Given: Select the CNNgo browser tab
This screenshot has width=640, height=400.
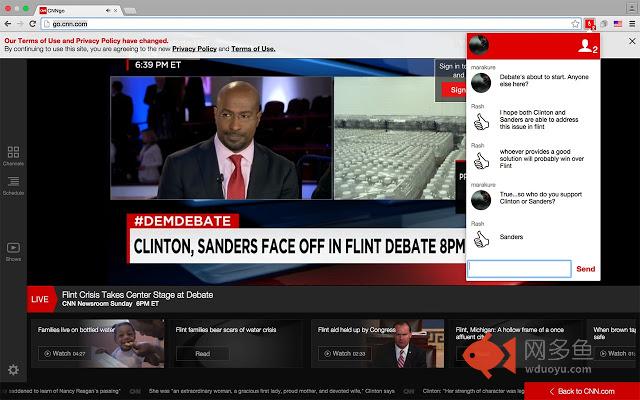Looking at the screenshot, I should point(78,11).
